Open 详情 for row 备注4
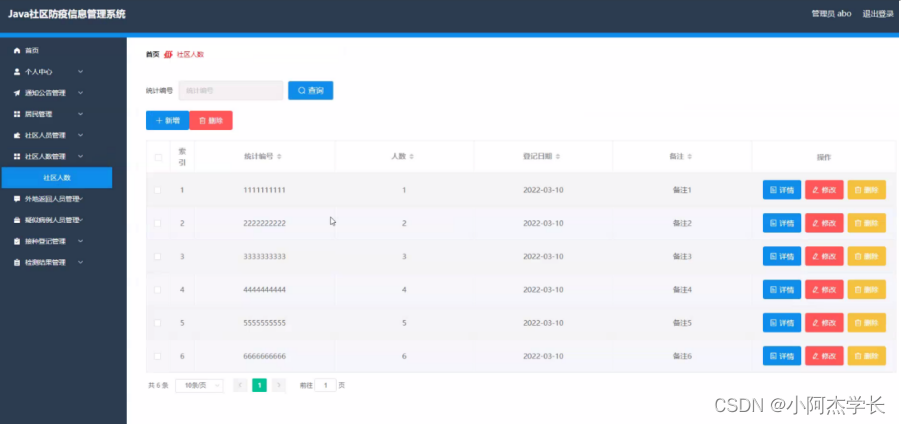The height and width of the screenshot is (424, 901). [x=781, y=290]
